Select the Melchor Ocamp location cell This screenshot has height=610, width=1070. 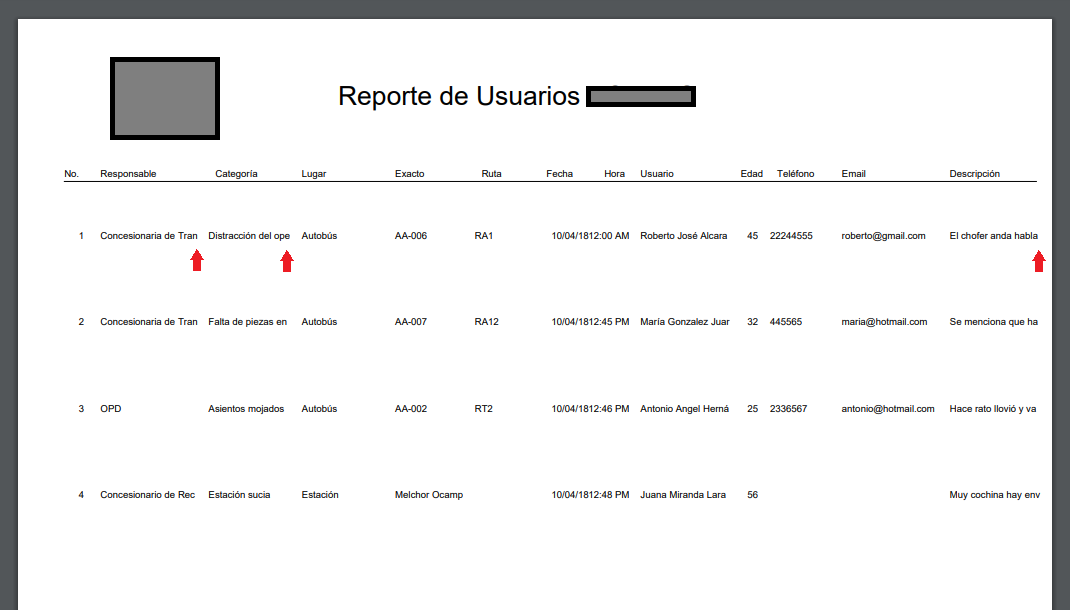(428, 495)
